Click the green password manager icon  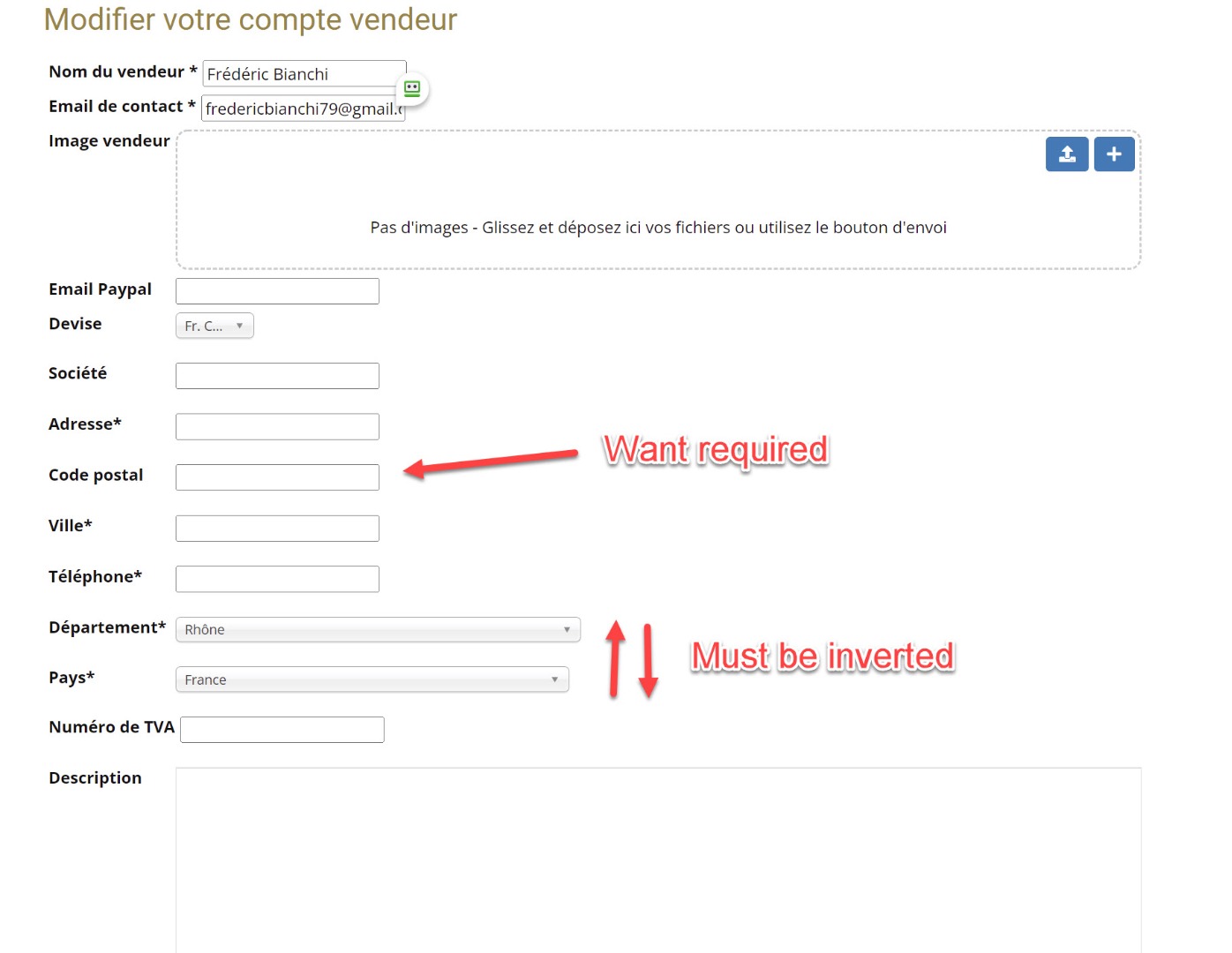[x=412, y=88]
